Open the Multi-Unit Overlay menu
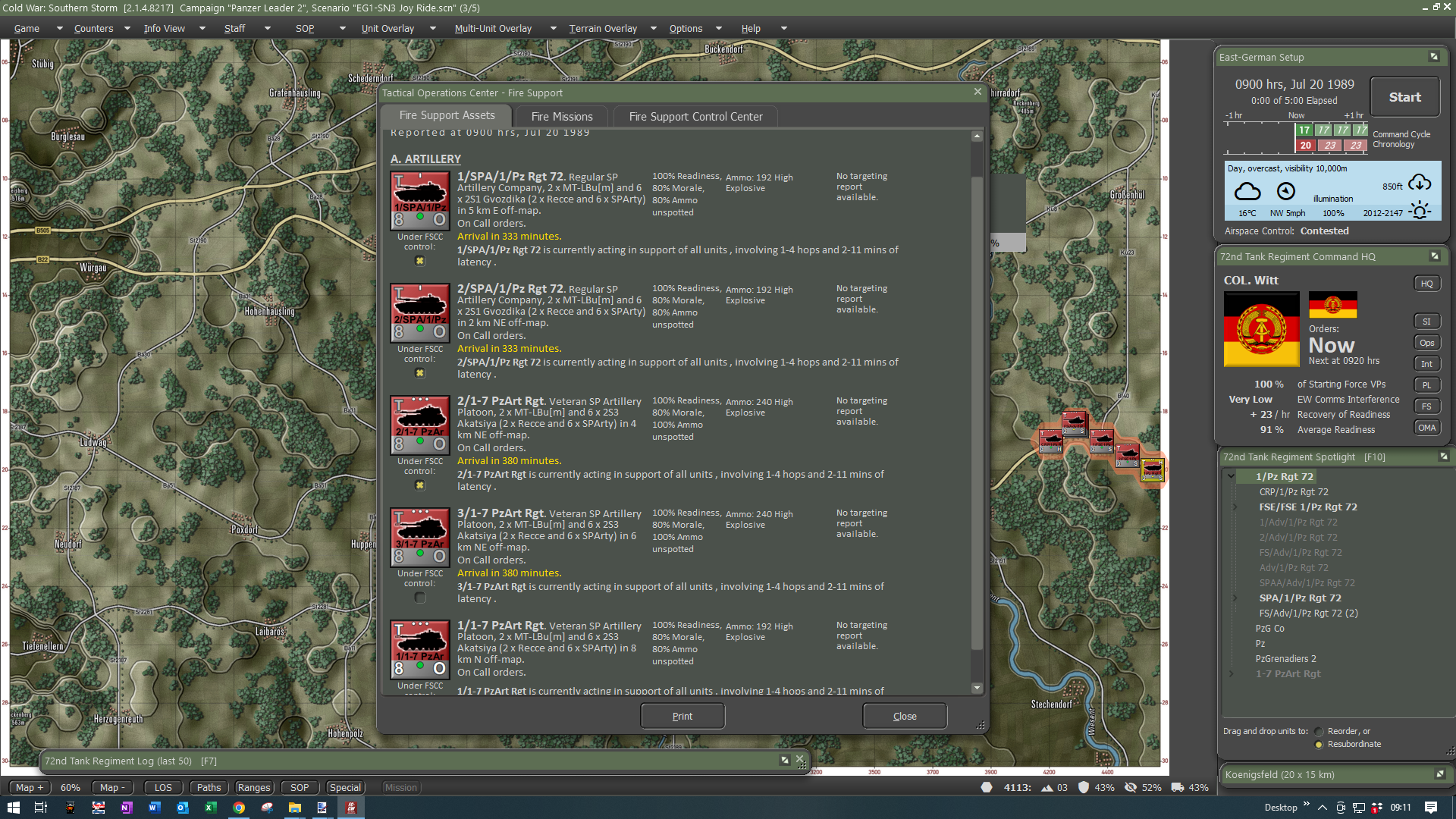Image resolution: width=1456 pixels, height=819 pixels. [493, 29]
